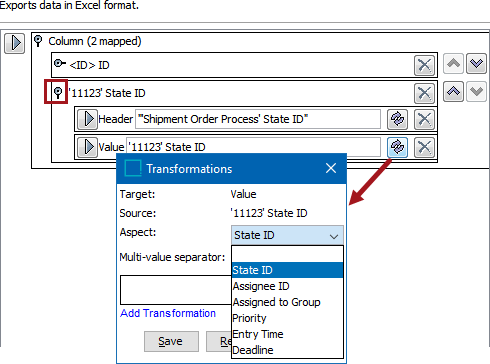Click the Source value '11123' State ID
Screen dimensions: 490x364
[269, 213]
